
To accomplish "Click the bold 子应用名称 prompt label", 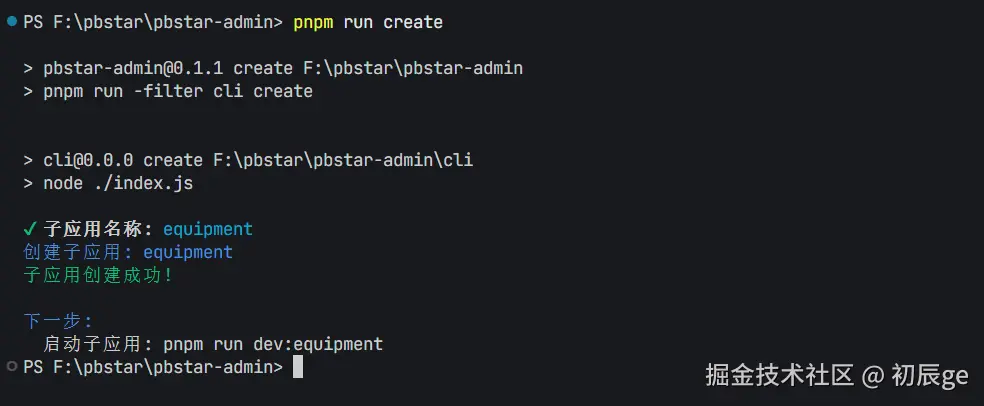I will click(98, 229).
